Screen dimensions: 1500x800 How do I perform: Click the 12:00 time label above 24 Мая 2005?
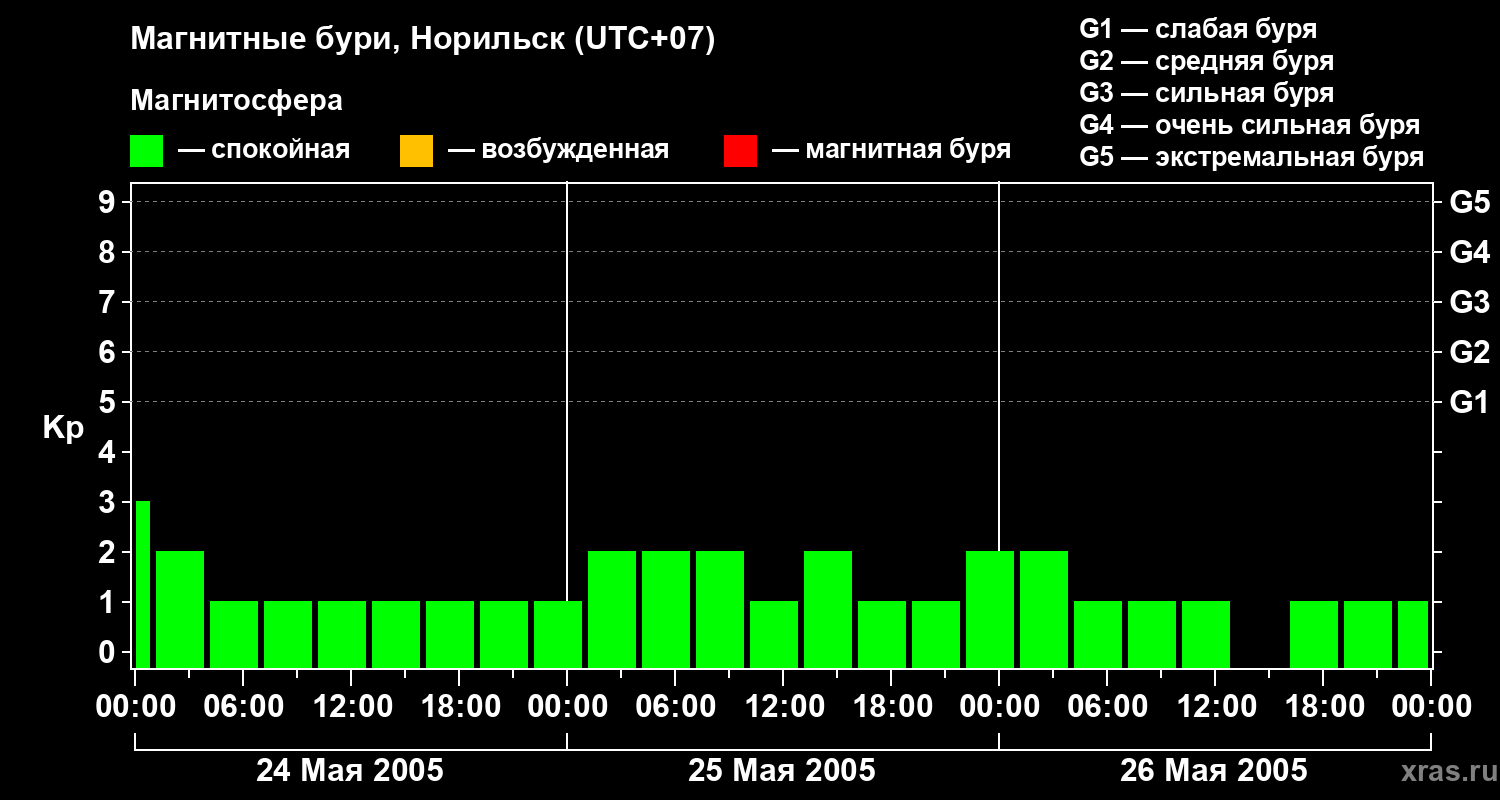[352, 707]
